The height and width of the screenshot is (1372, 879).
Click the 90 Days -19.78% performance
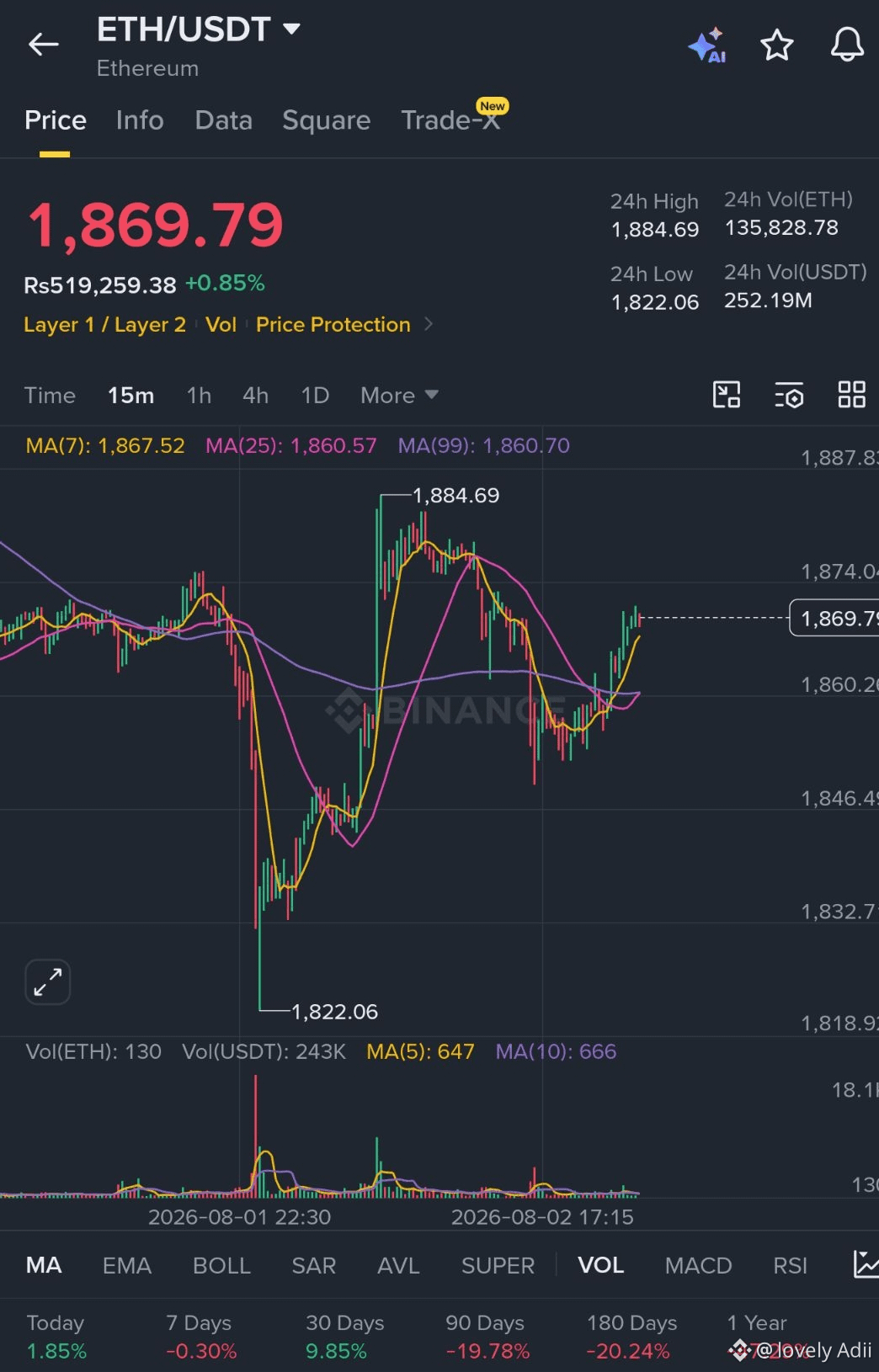pyautogui.click(x=487, y=1337)
